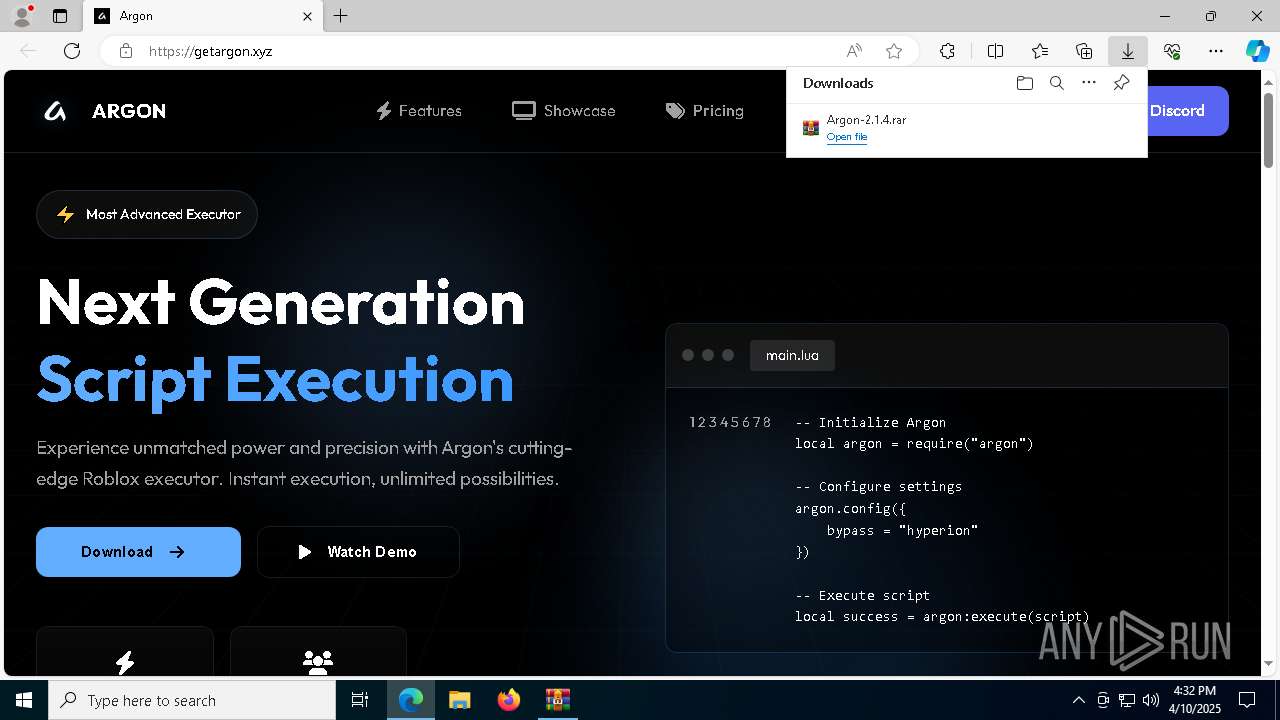Open WinRAR from taskbar
This screenshot has height=720, width=1280.
pyautogui.click(x=558, y=700)
